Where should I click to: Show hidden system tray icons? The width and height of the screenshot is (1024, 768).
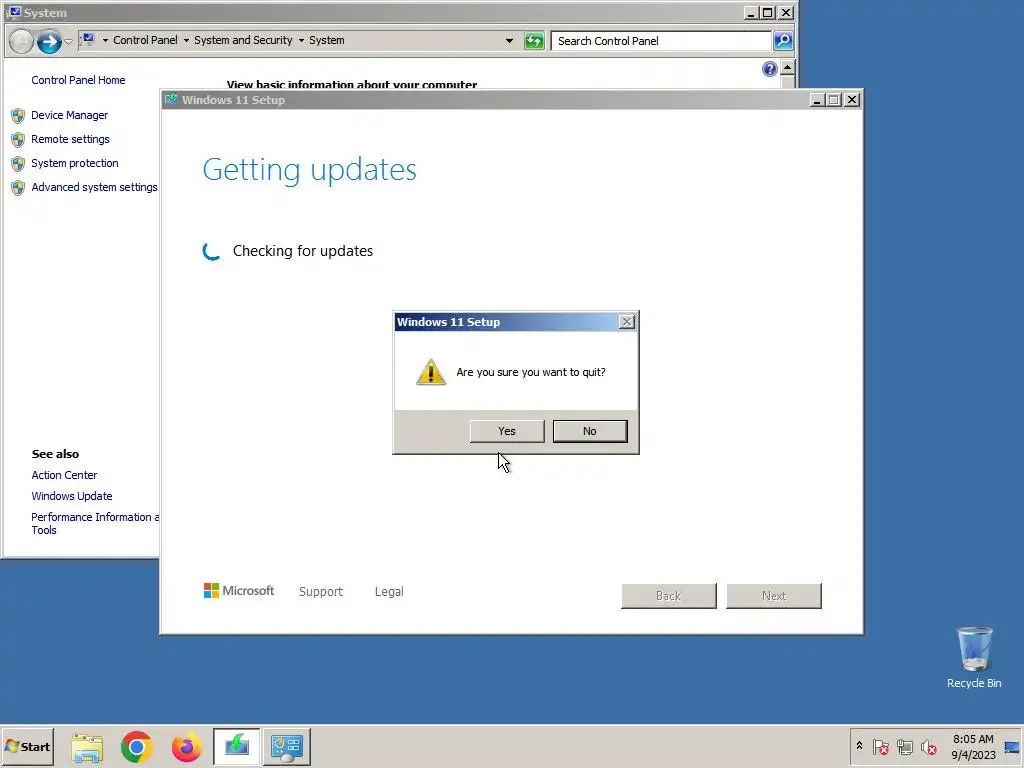point(859,746)
